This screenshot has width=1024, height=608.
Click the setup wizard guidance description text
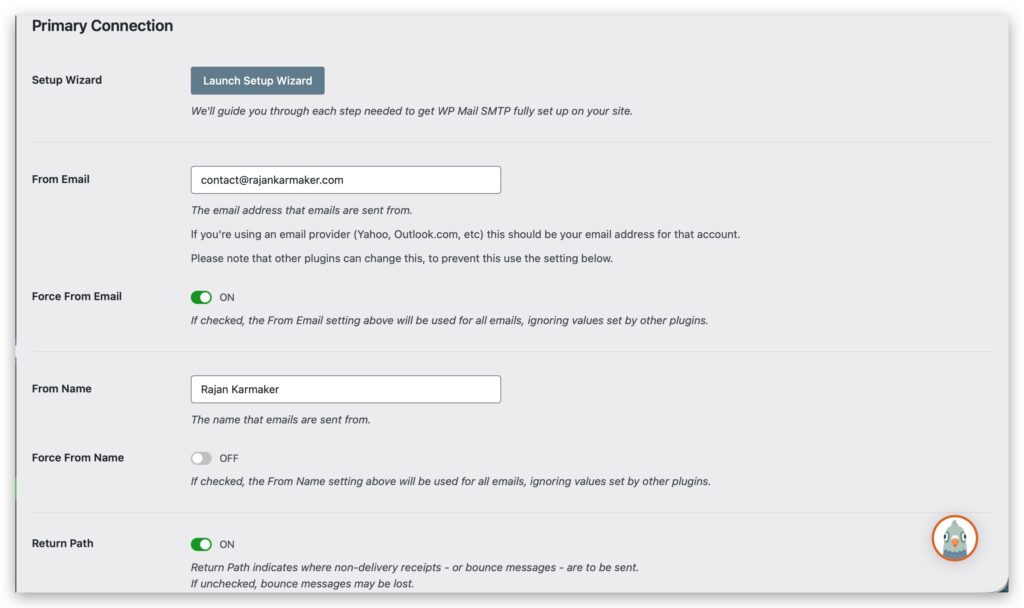(x=411, y=111)
